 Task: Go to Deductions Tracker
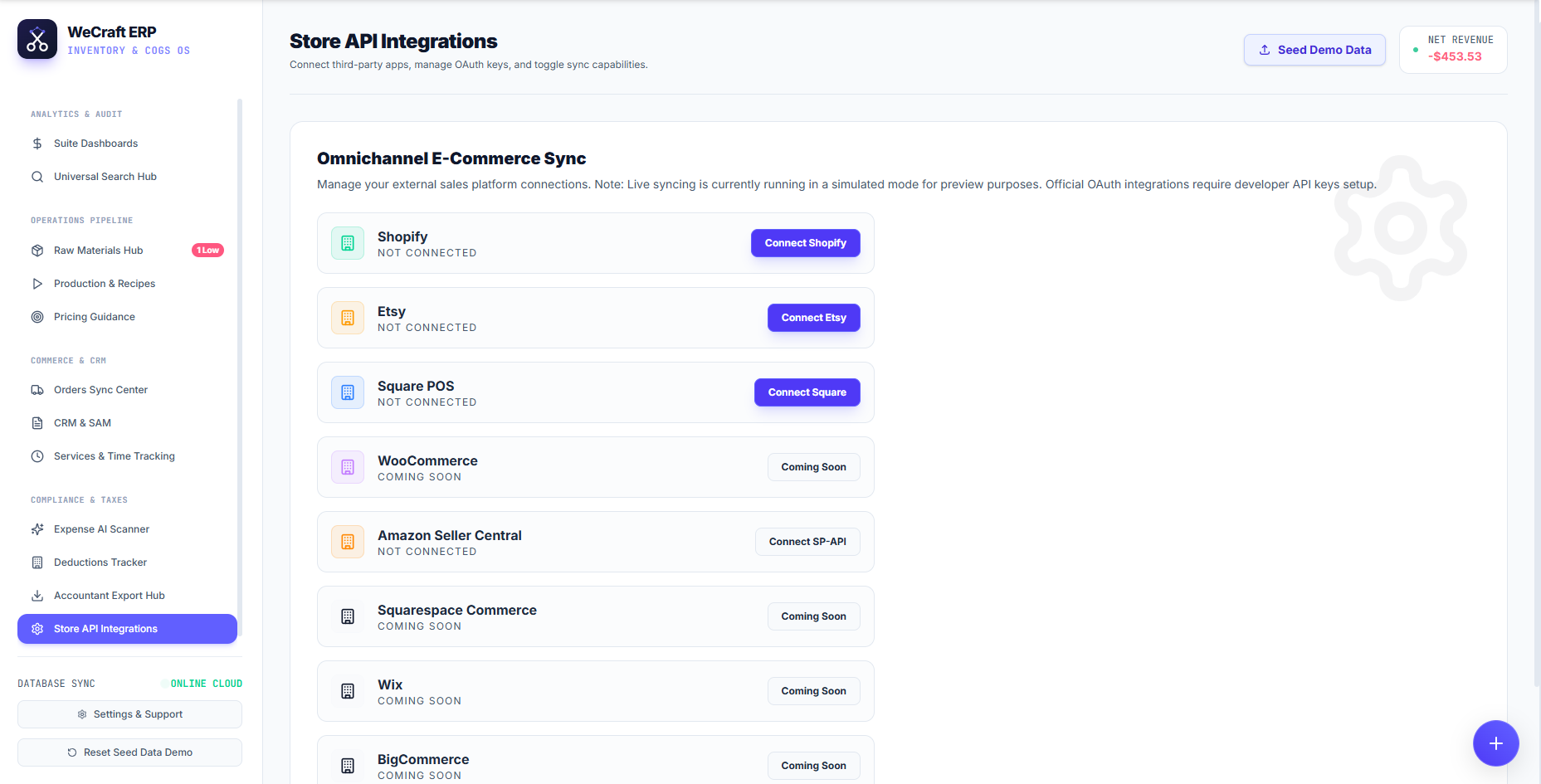[x=127, y=562]
